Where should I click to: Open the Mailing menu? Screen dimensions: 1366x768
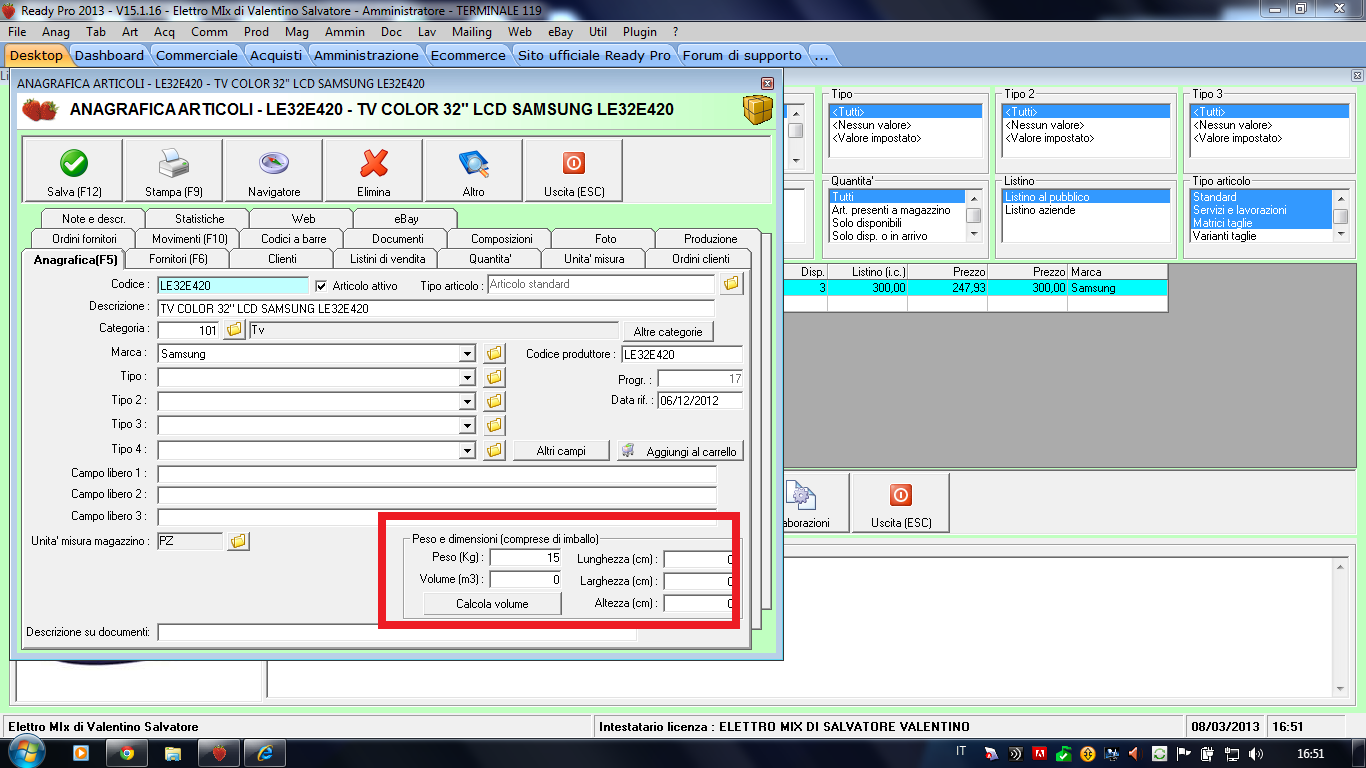[472, 32]
